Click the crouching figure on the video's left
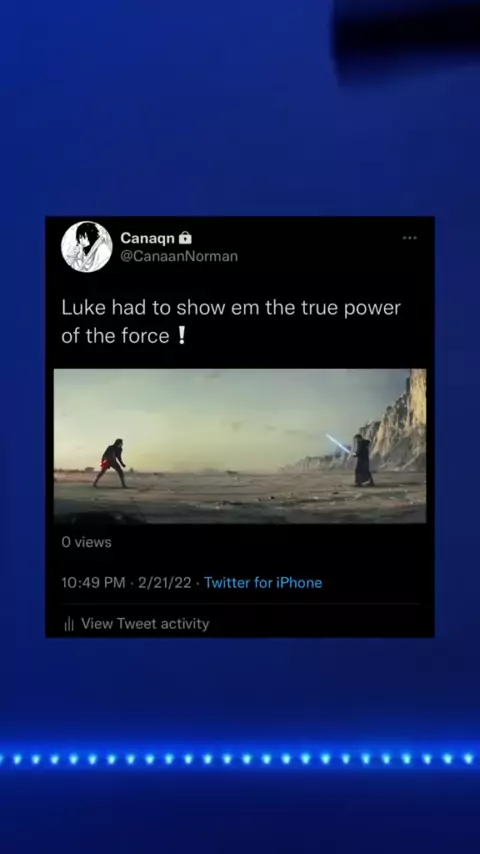480x854 pixels. pos(110,463)
